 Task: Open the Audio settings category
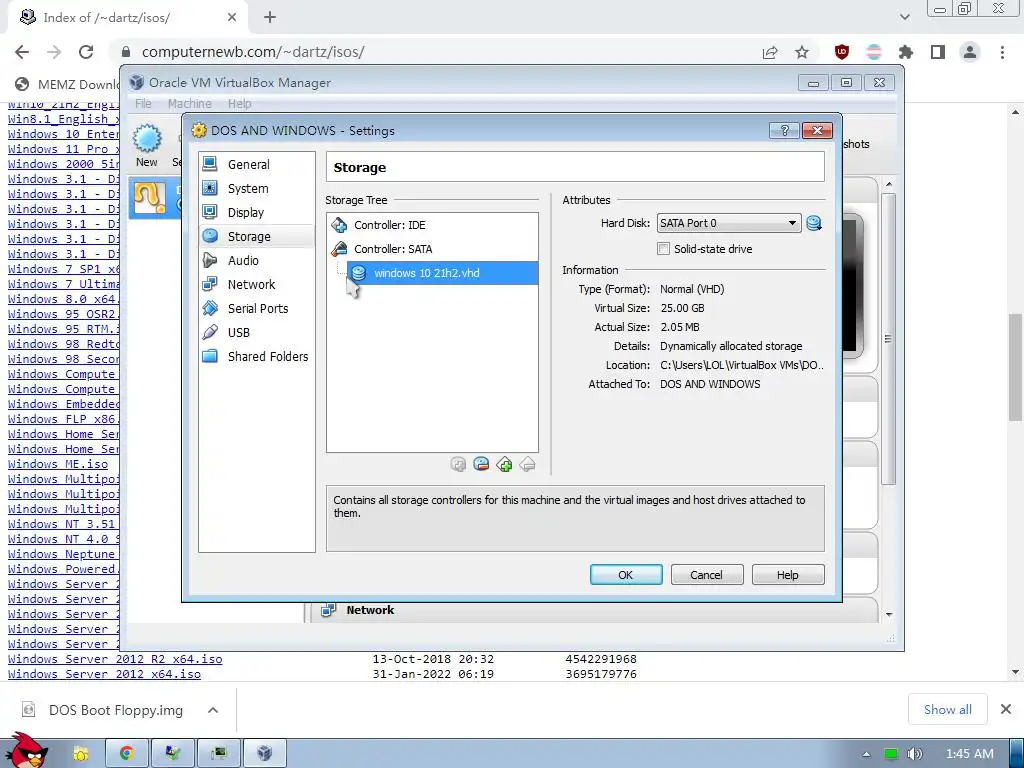click(x=257, y=261)
